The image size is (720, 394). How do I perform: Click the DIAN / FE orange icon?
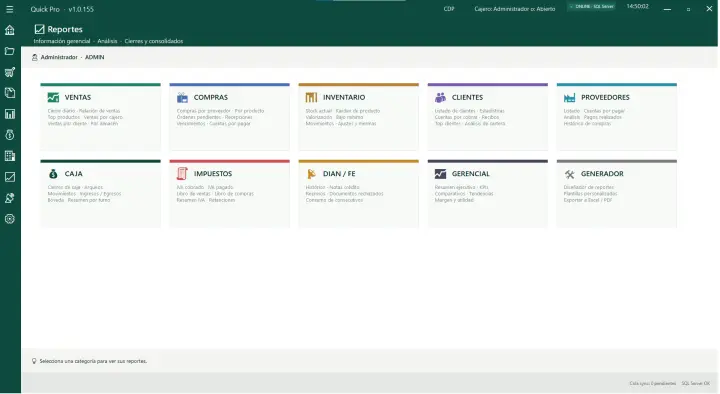point(311,174)
